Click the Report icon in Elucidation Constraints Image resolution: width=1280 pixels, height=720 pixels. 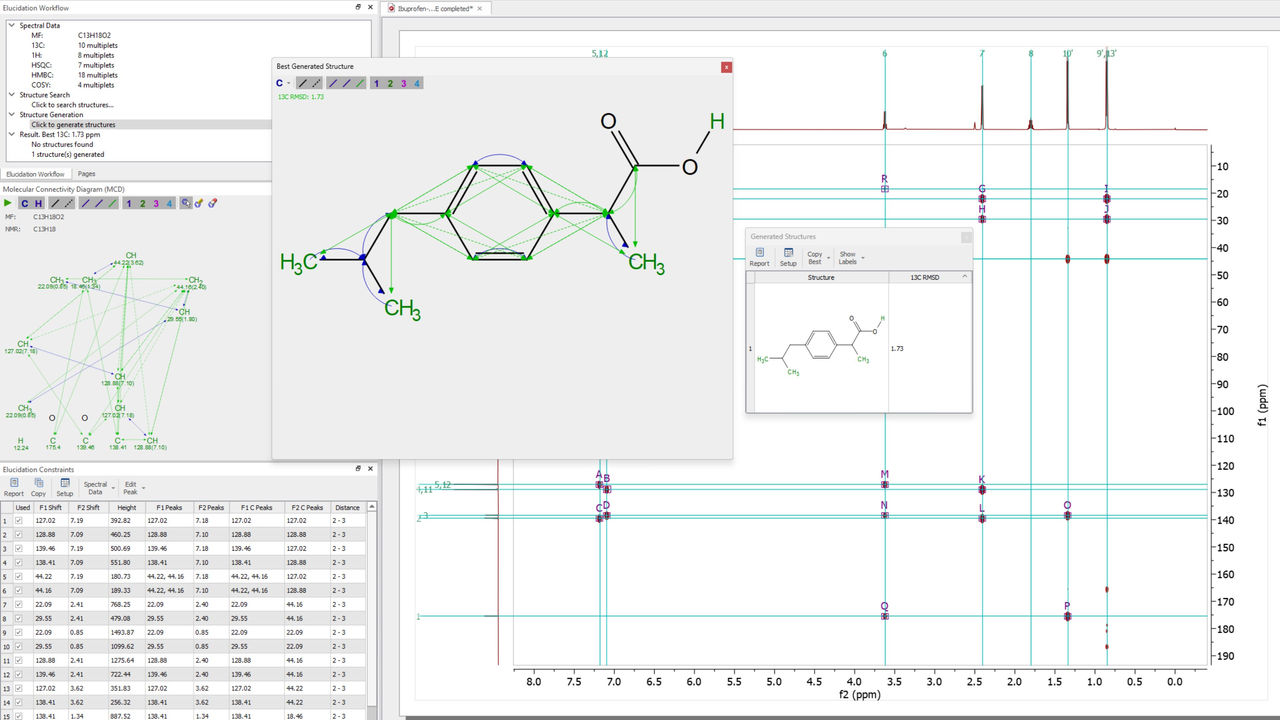coord(14,487)
